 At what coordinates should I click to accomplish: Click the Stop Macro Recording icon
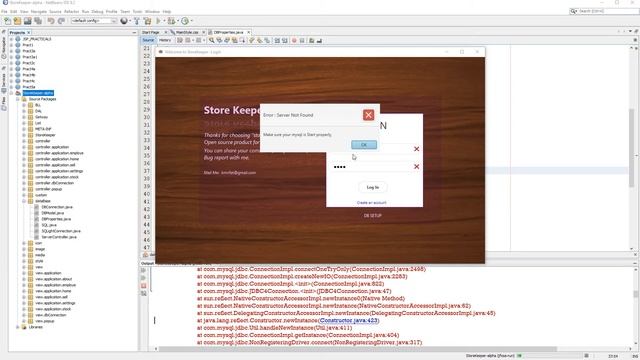coord(302,40)
